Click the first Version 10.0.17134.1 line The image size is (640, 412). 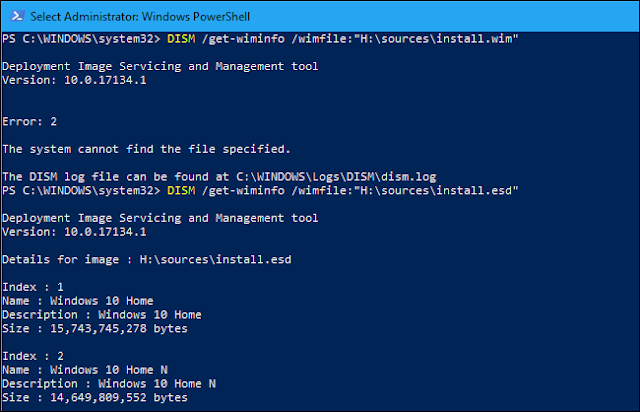[x=75, y=79]
